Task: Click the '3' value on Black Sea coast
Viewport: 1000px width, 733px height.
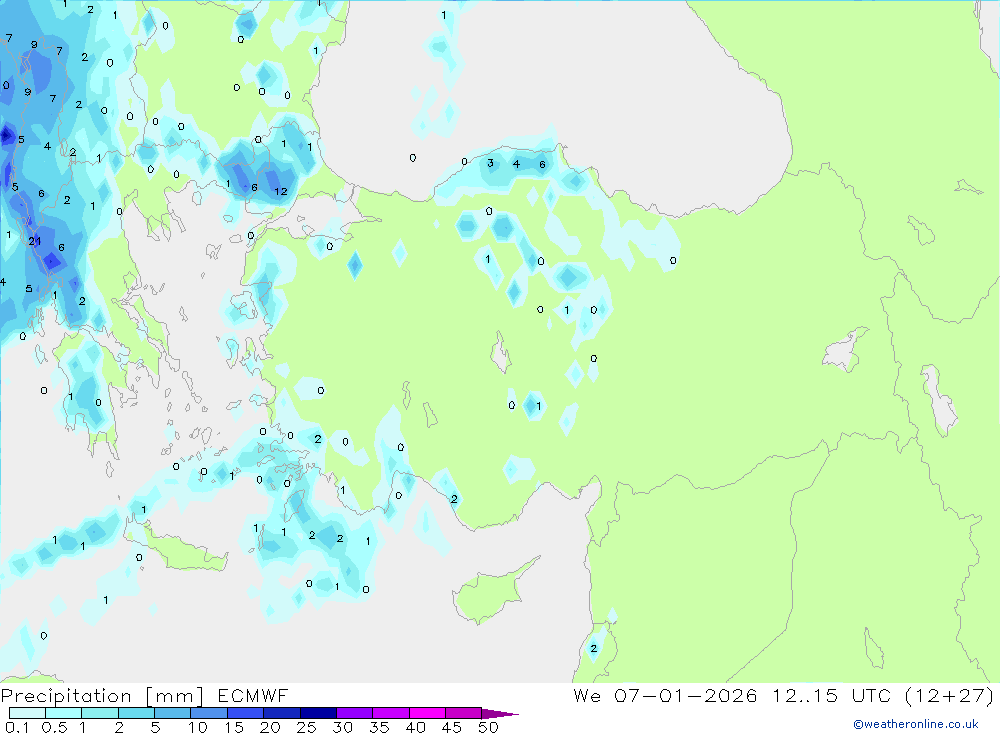Action: point(490,163)
